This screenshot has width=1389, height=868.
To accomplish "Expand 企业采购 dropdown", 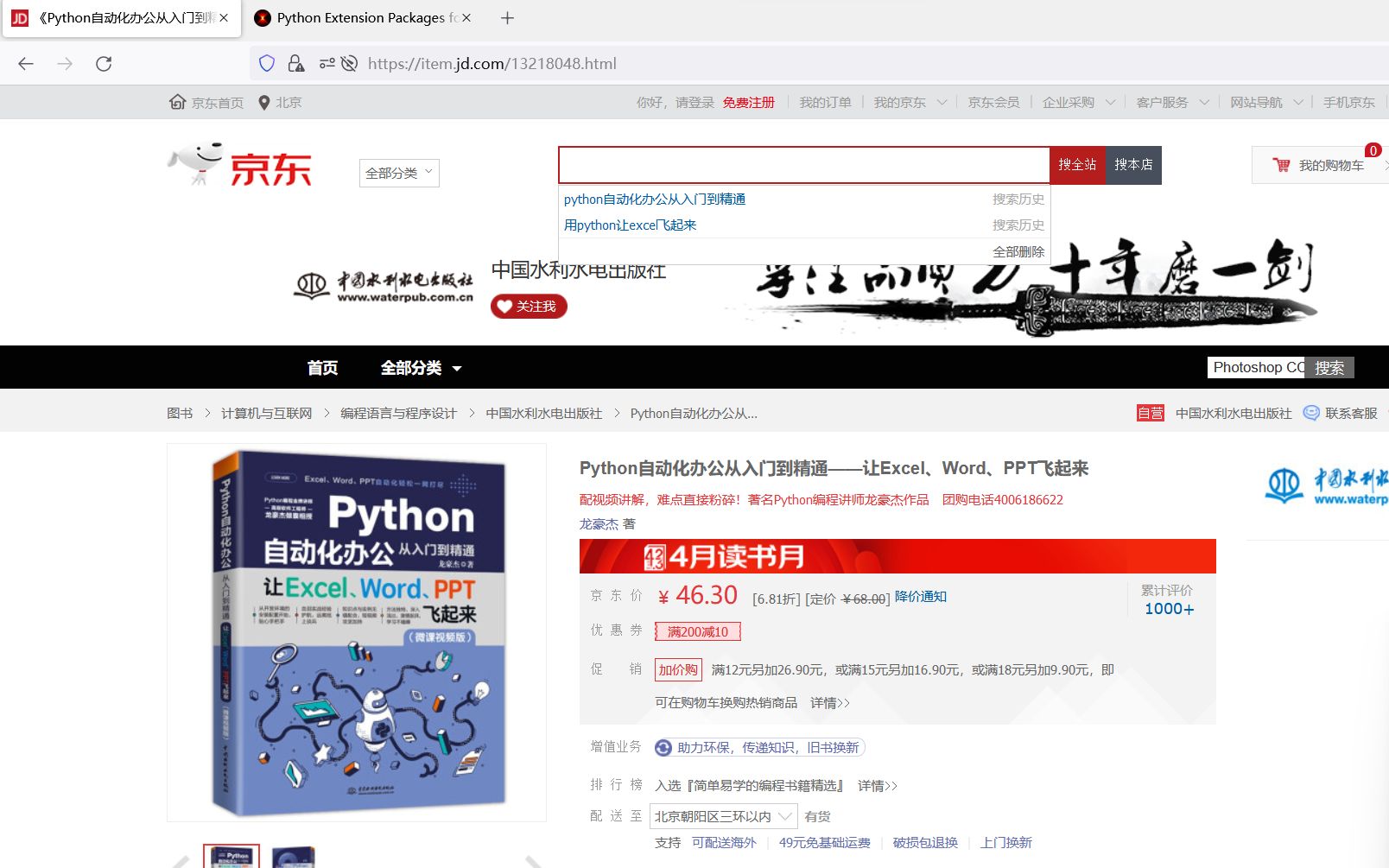I will 1078,102.
